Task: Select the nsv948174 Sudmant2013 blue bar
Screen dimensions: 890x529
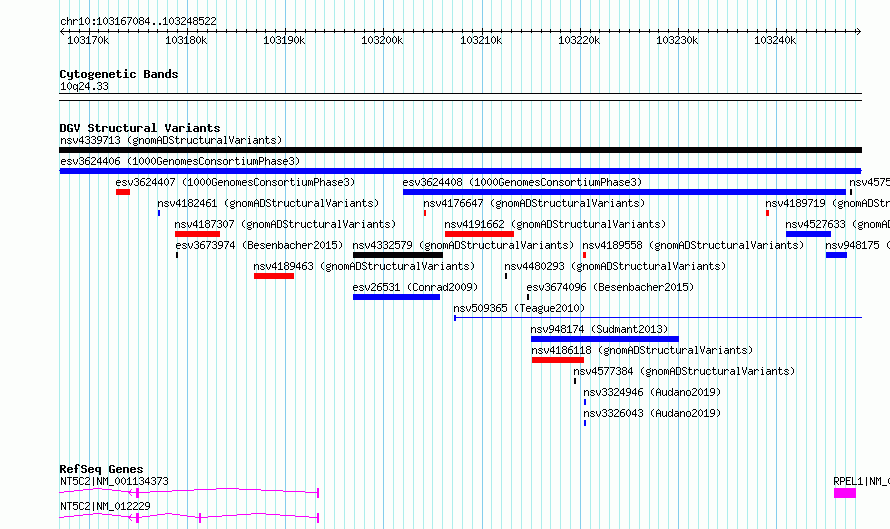Action: tap(605, 339)
